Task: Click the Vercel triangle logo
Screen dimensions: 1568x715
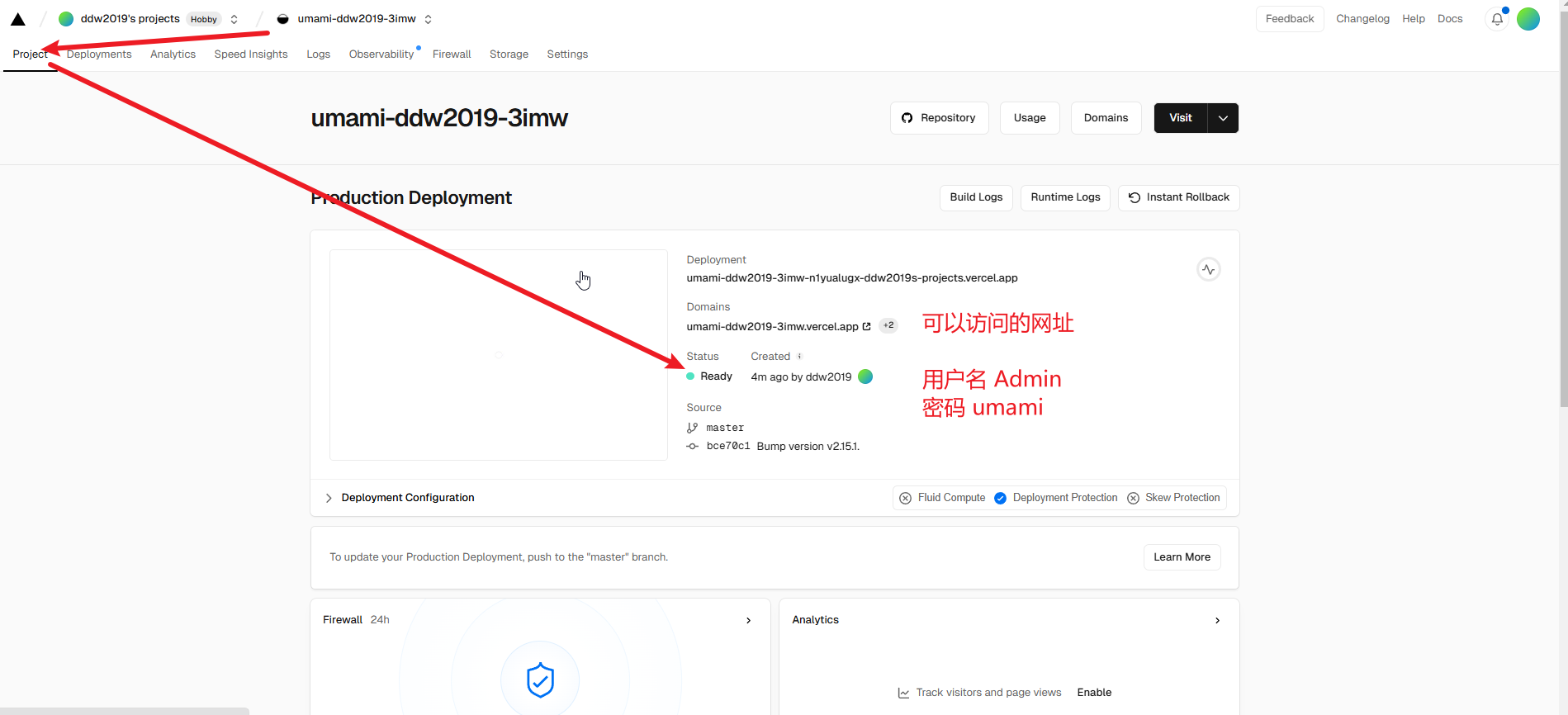Action: point(17,19)
